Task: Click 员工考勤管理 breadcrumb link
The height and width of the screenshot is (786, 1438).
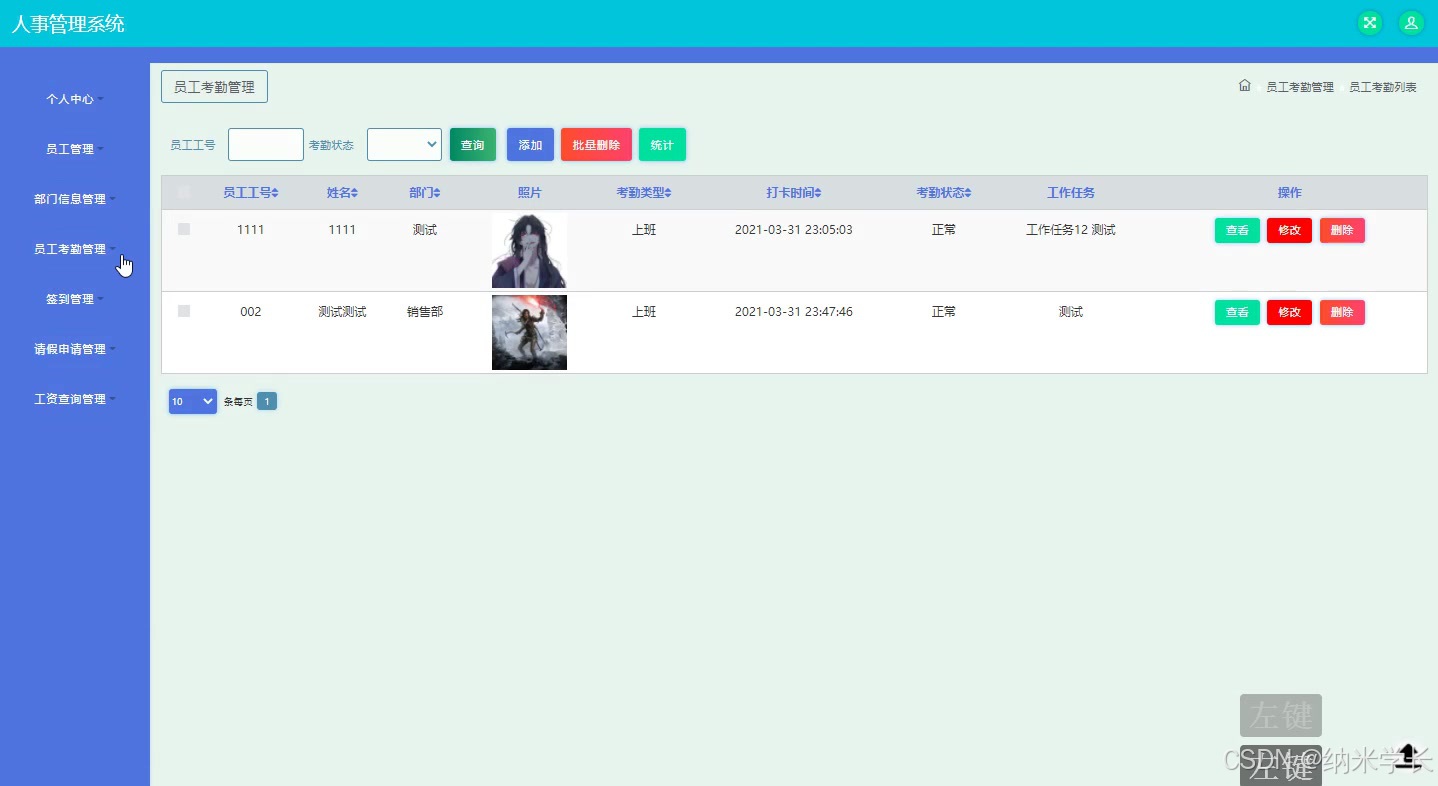Action: [1300, 87]
